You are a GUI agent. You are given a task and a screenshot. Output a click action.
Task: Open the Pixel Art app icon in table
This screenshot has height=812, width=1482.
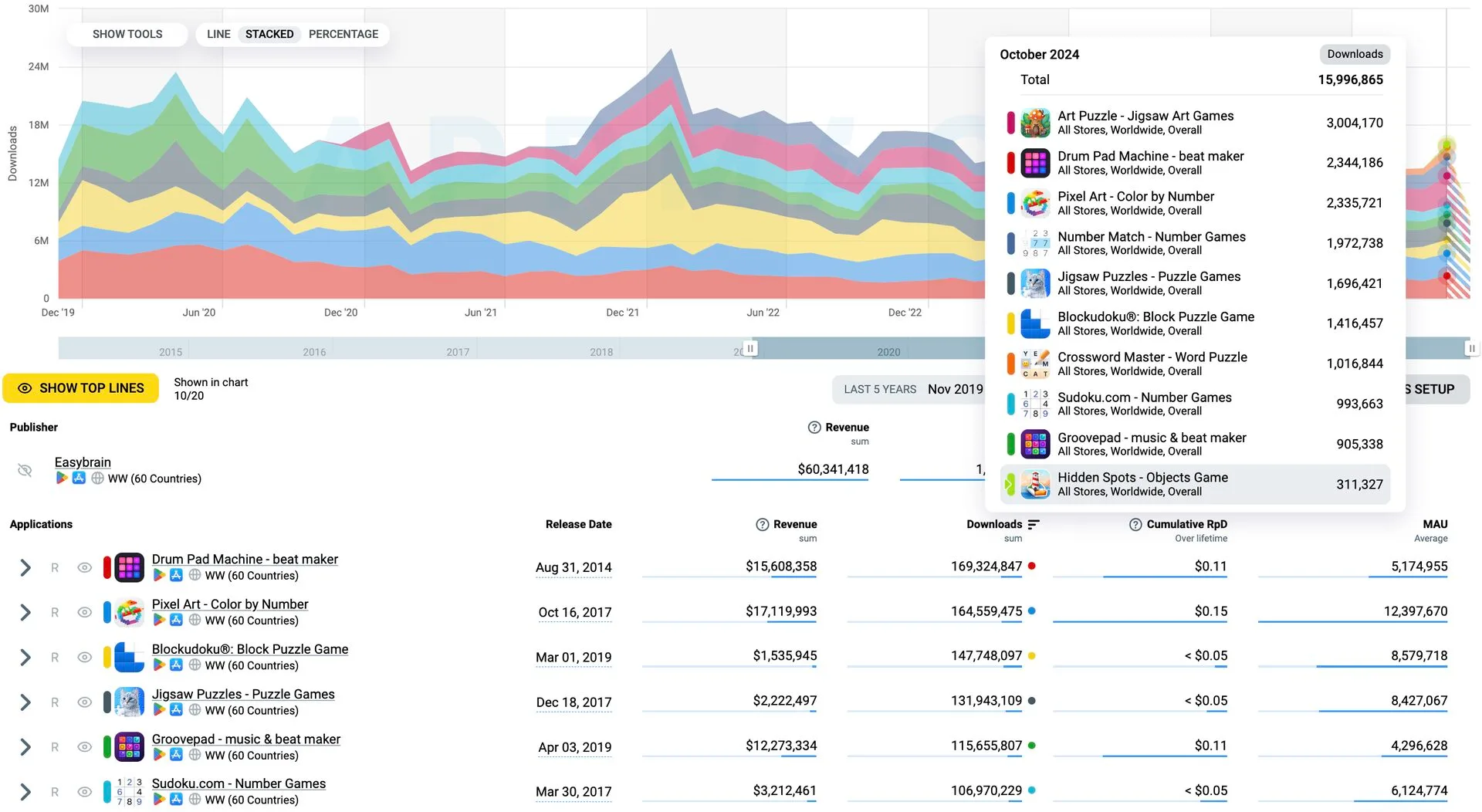coord(129,612)
